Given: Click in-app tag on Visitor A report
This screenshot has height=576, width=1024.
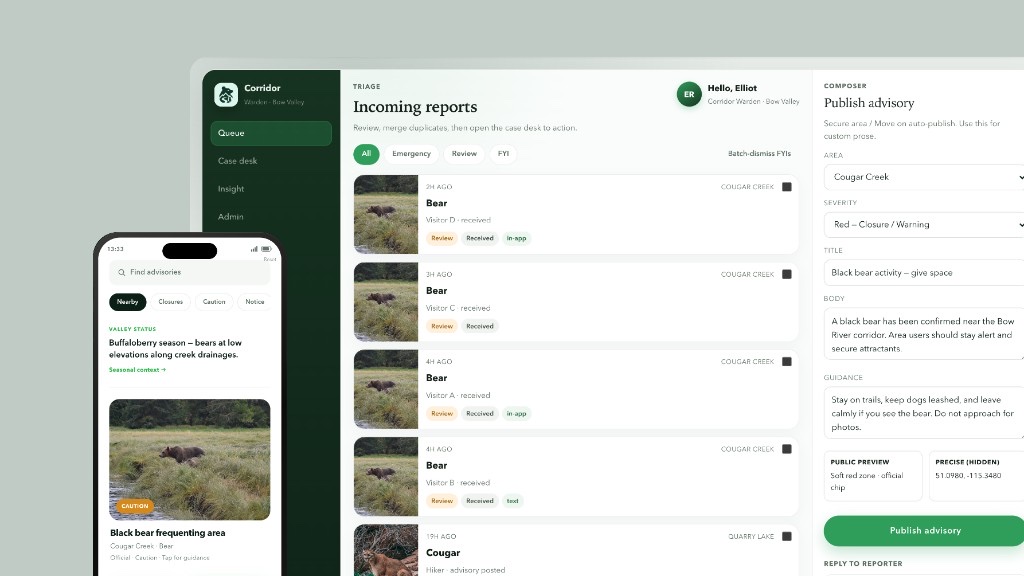Looking at the screenshot, I should tap(517, 413).
